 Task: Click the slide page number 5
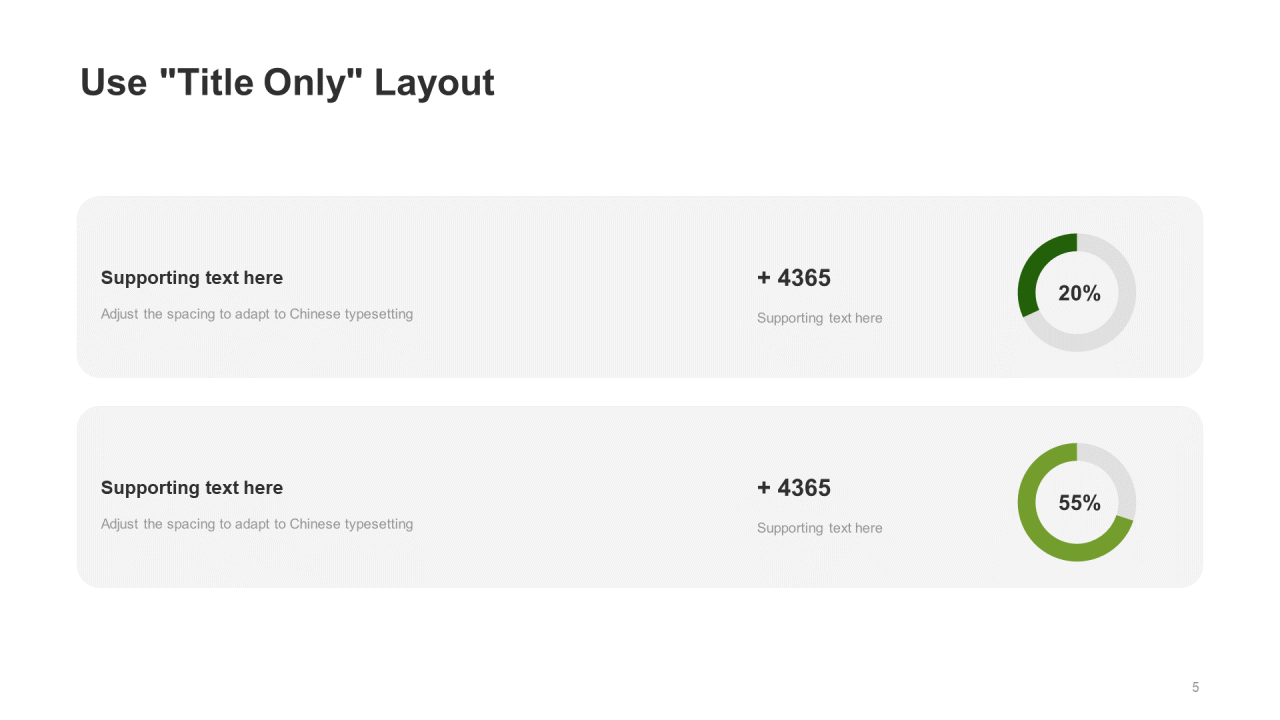[x=1195, y=687]
